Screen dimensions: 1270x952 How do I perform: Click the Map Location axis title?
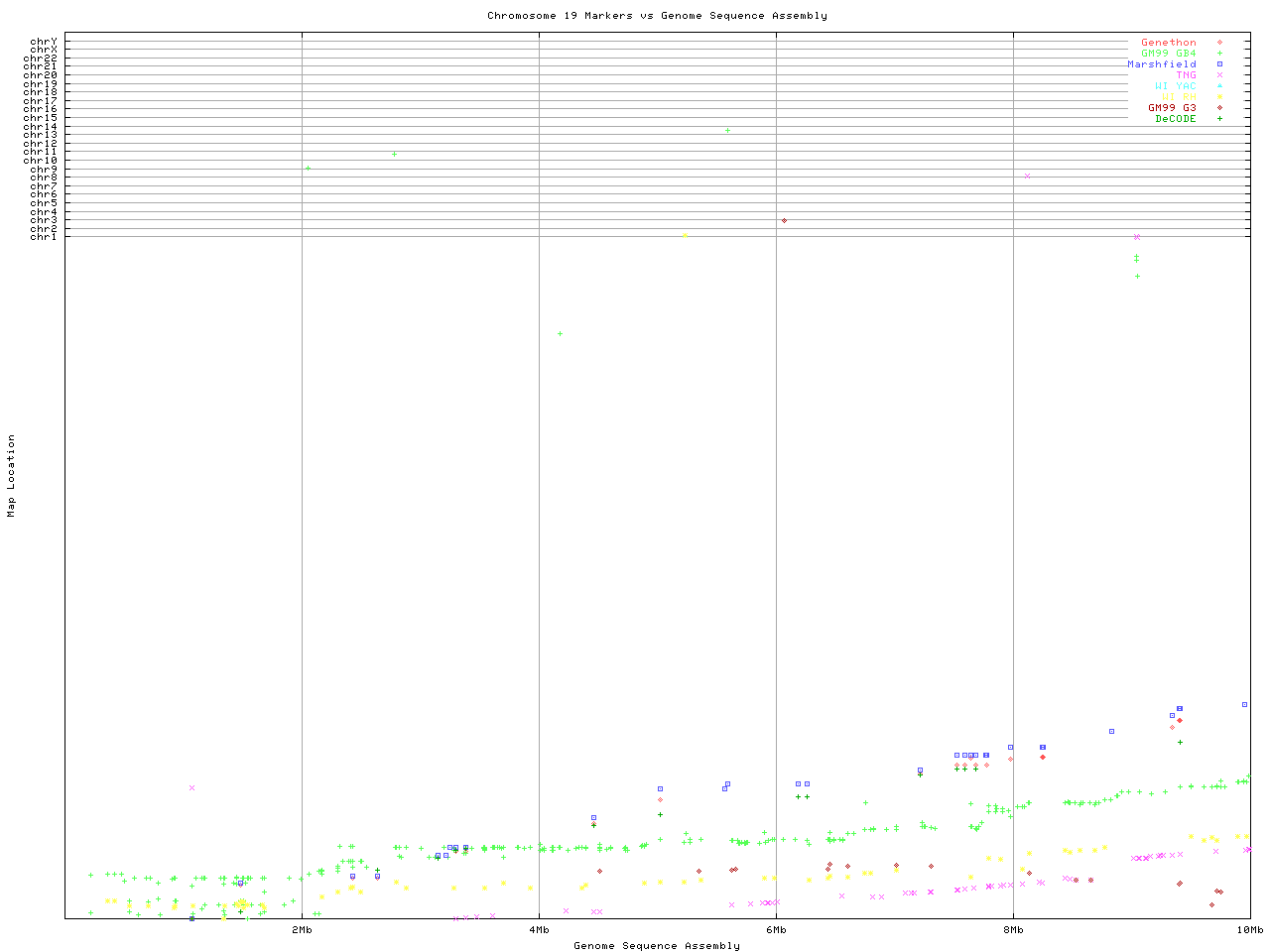point(12,476)
